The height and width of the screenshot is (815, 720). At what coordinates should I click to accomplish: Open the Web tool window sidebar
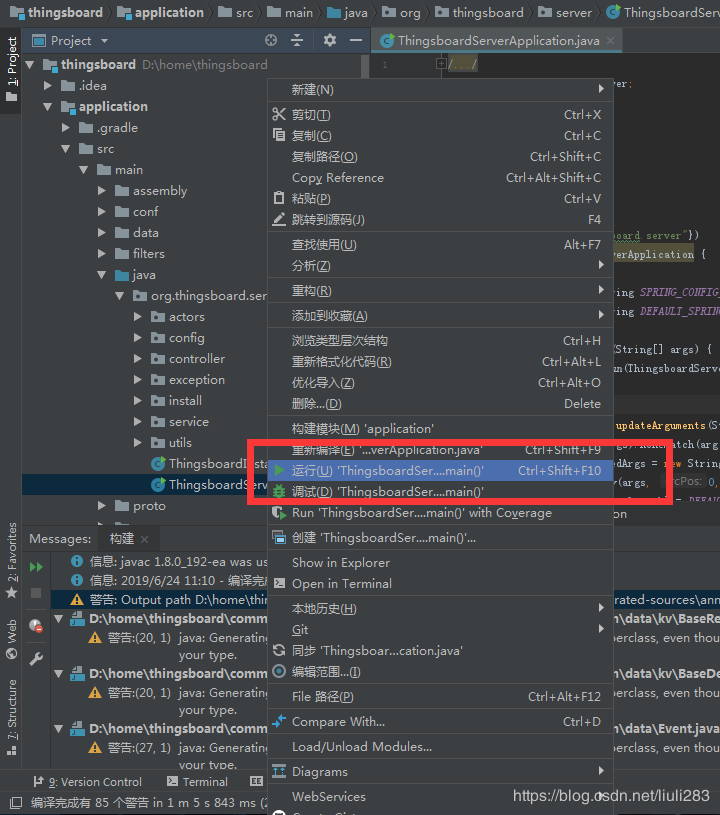11,639
